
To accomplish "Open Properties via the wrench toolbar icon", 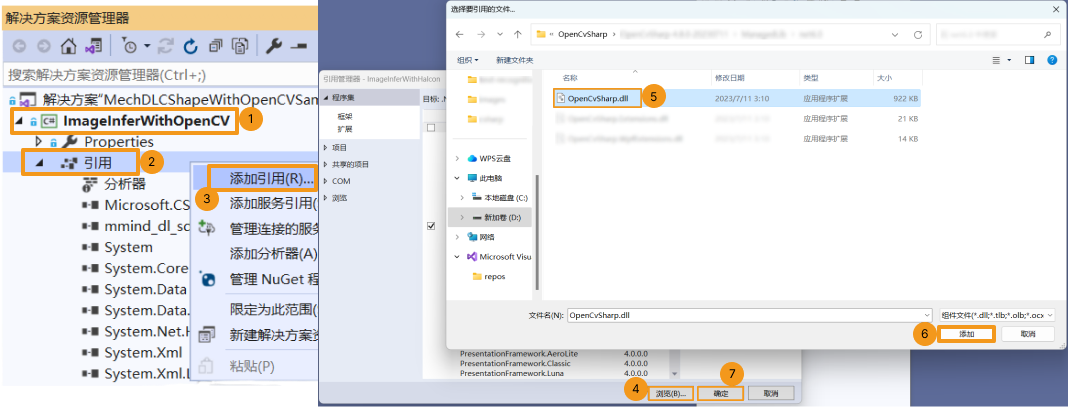I will pyautogui.click(x=273, y=46).
